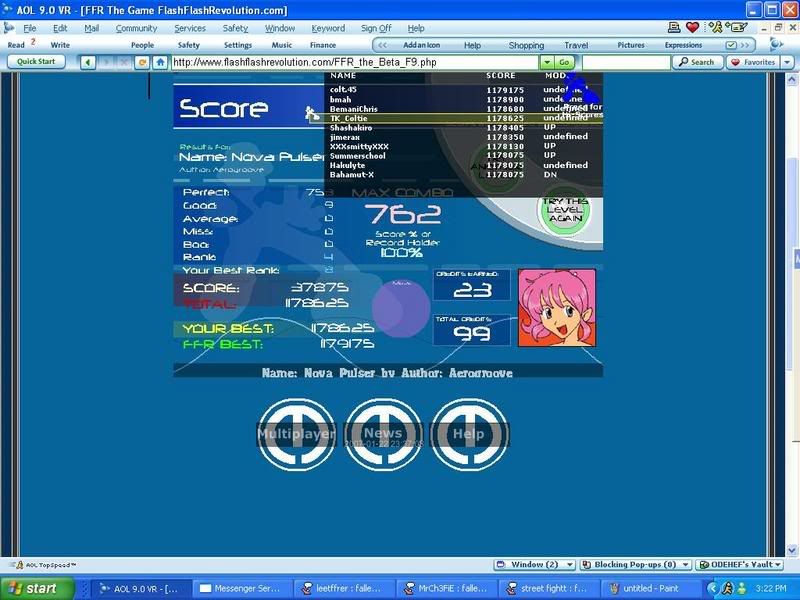Screen dimensions: 800x600
Task: Click the Quick Start button
Action: tap(36, 62)
